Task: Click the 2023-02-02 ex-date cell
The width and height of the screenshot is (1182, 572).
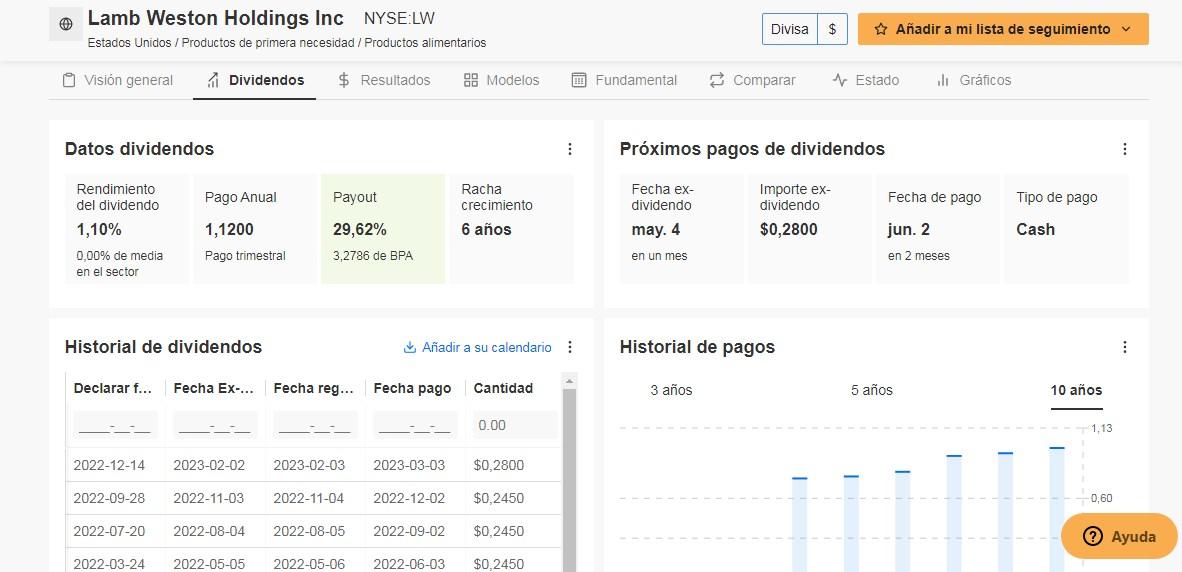Action: click(209, 466)
